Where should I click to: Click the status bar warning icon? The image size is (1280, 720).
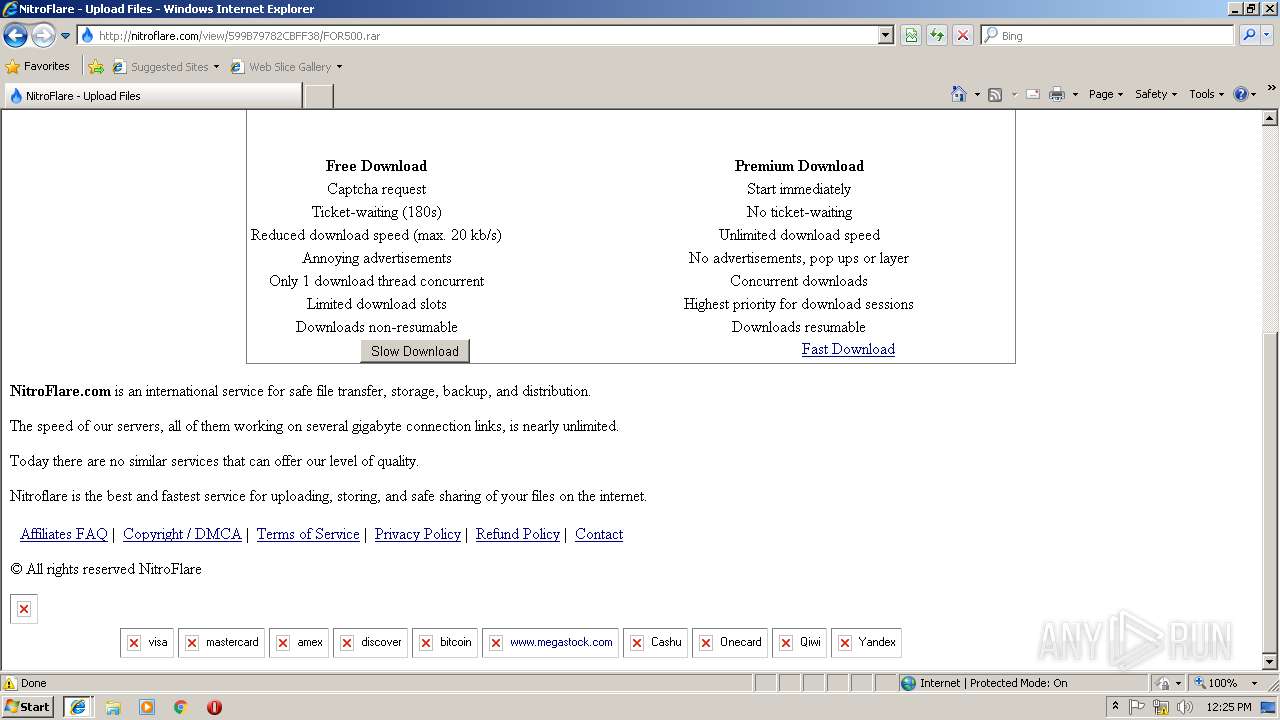coord(10,683)
